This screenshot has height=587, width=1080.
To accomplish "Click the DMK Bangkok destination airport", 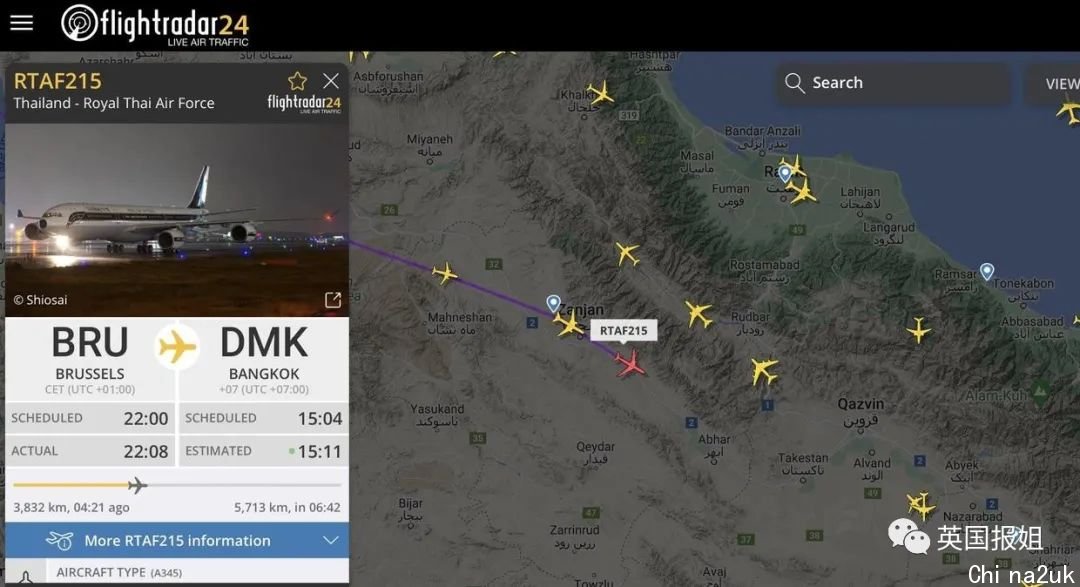I will click(x=264, y=358).
